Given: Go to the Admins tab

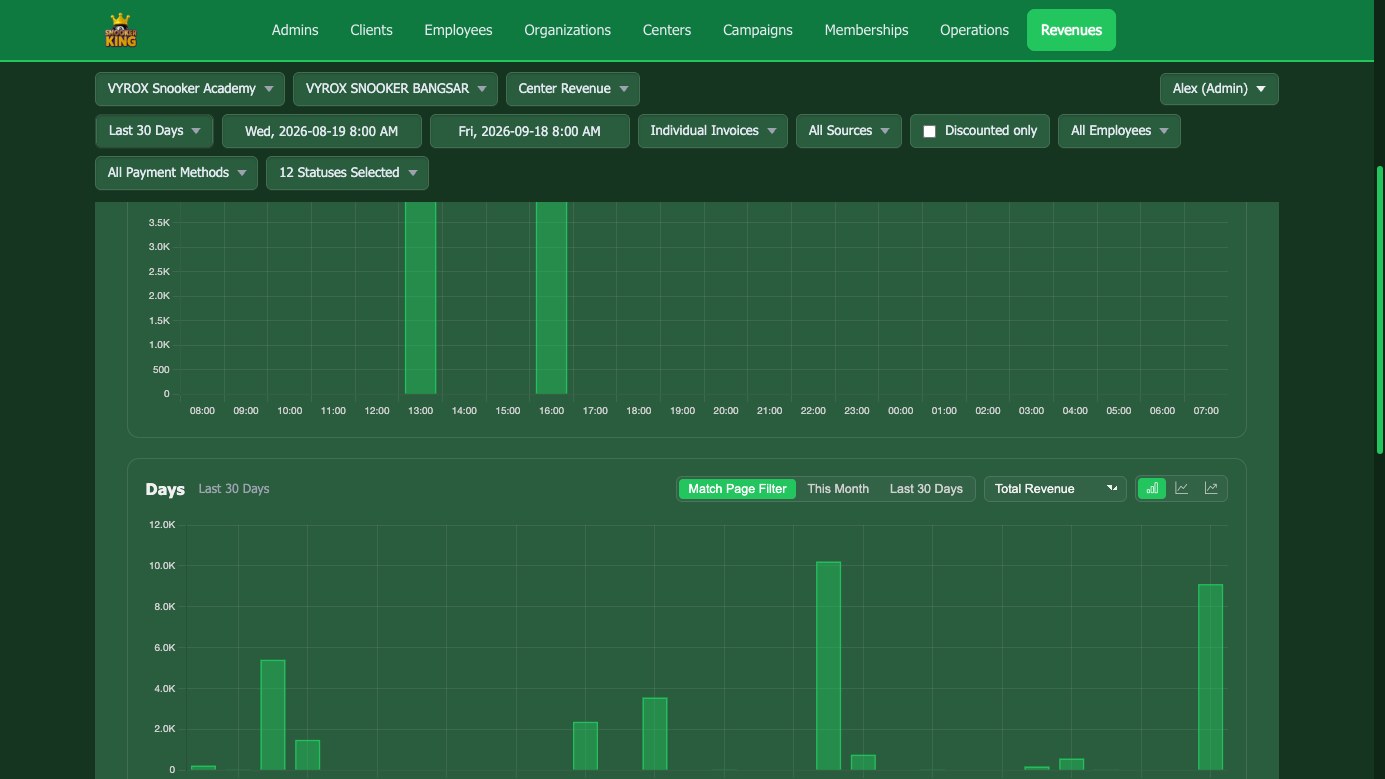Looking at the screenshot, I should pyautogui.click(x=295, y=30).
